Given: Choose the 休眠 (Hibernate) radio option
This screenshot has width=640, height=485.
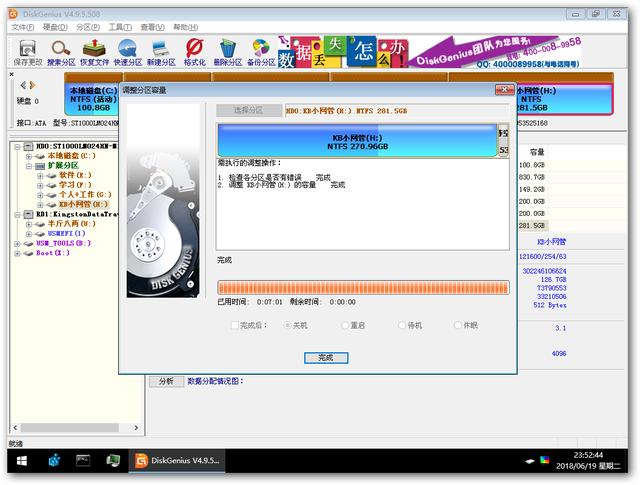Looking at the screenshot, I should [x=458, y=326].
